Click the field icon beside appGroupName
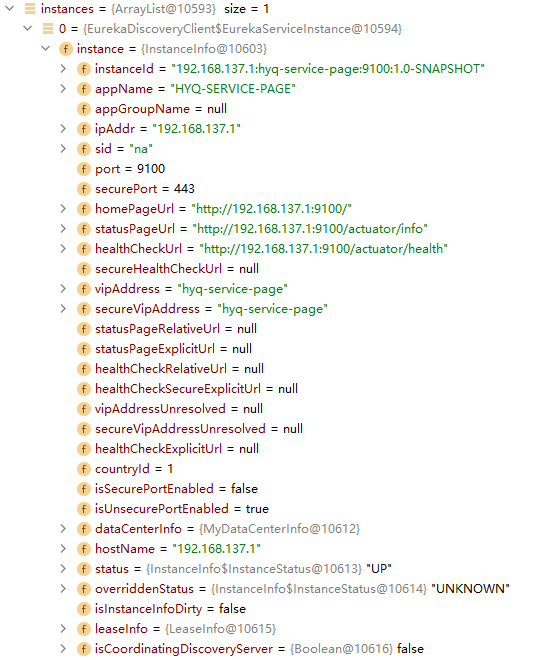This screenshot has height=660, width=554. [x=84, y=109]
